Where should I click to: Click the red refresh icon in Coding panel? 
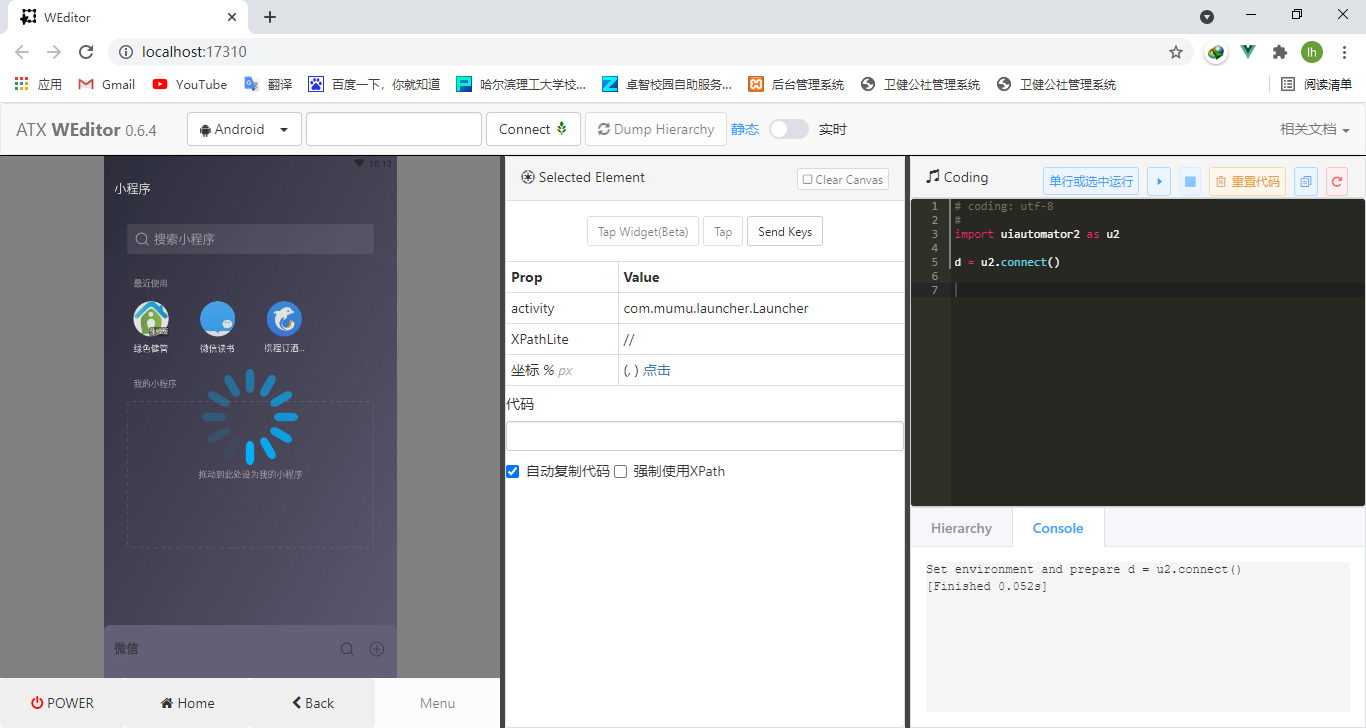[1336, 181]
